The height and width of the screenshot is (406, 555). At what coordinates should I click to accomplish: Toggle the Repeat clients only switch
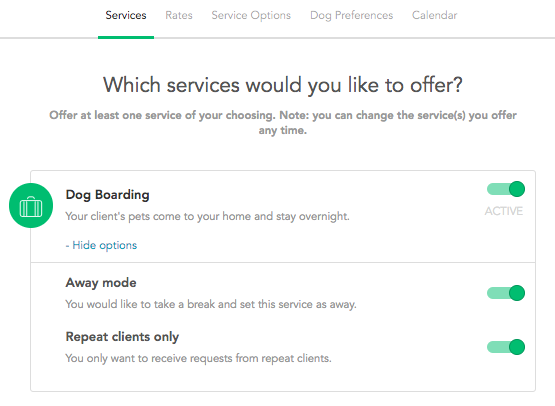[506, 347]
